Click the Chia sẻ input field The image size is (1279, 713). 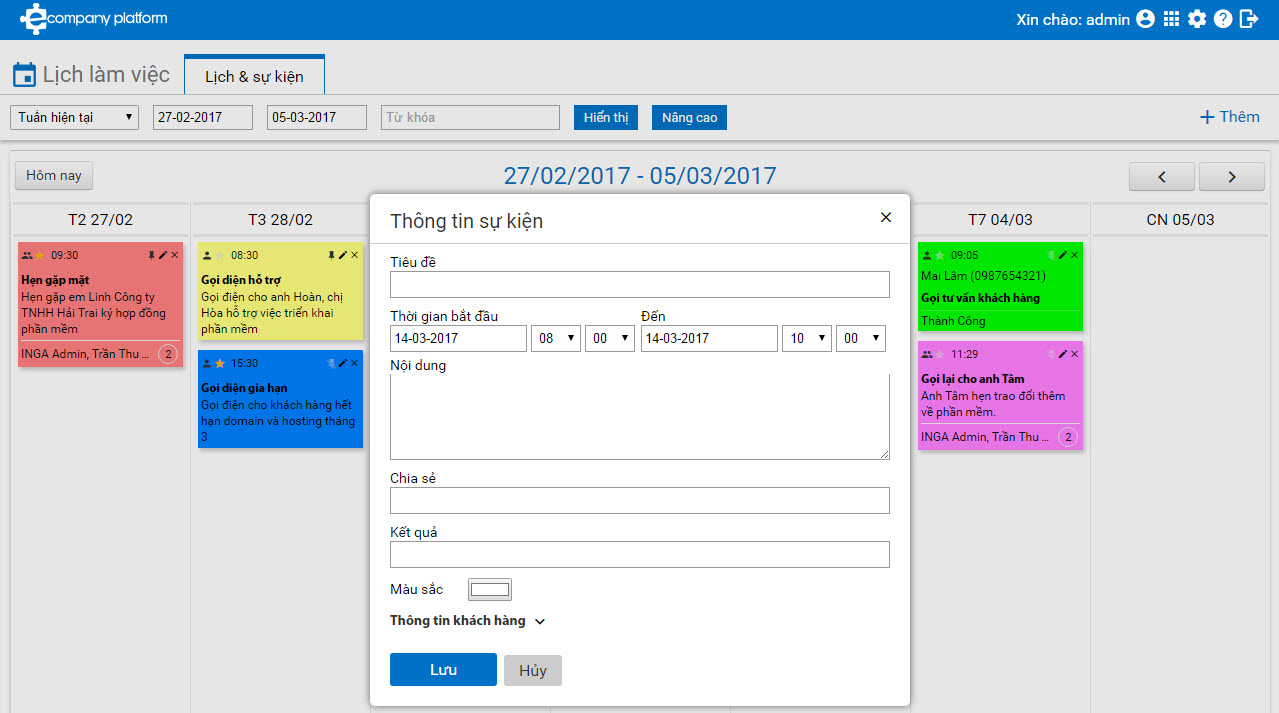[x=640, y=500]
